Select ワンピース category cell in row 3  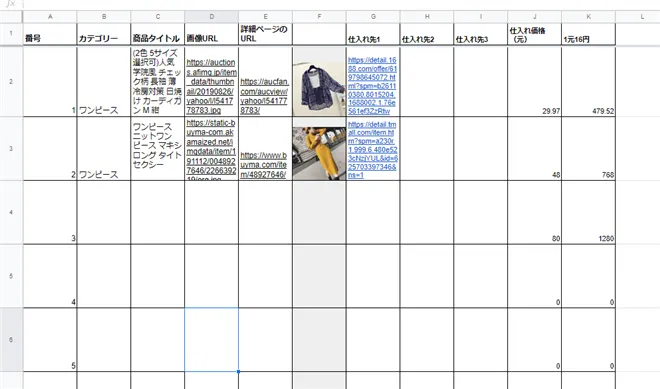104,149
